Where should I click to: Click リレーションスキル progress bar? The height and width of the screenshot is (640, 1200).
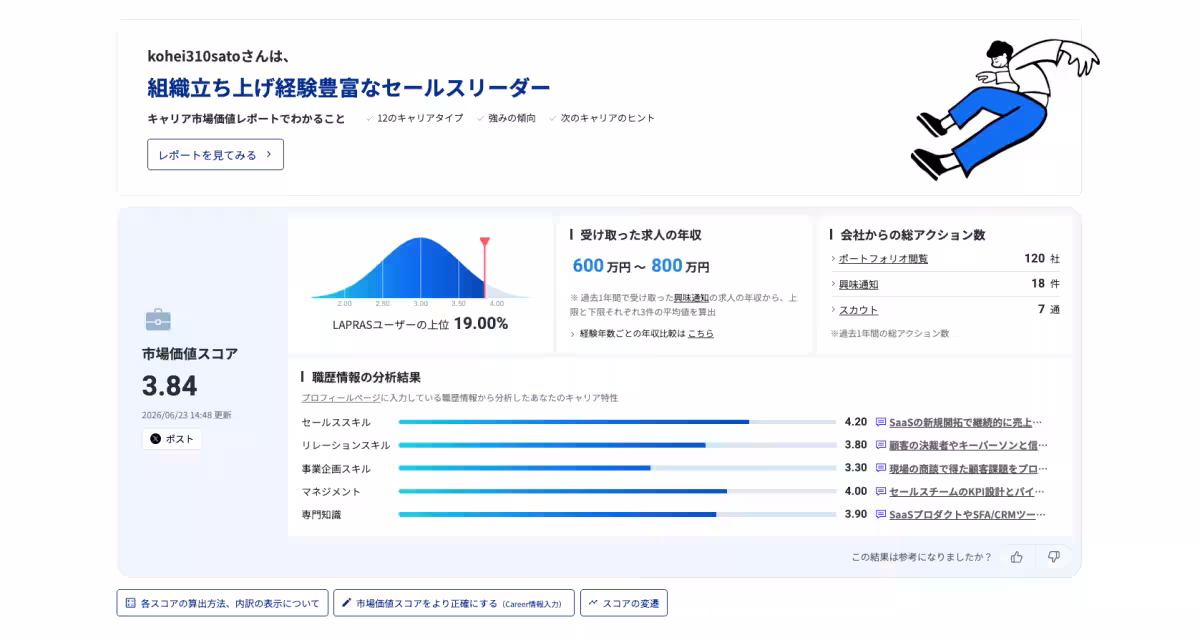(617, 445)
